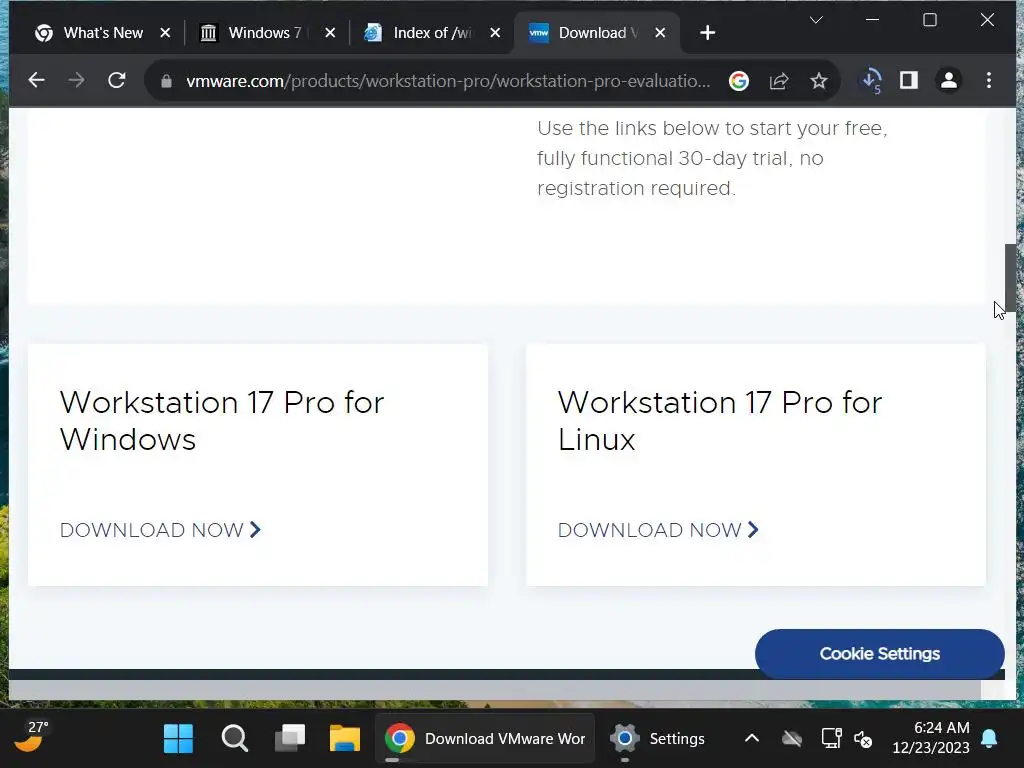Open Chrome three-dot menu
Image resolution: width=1024 pixels, height=768 pixels.
pyautogui.click(x=989, y=80)
